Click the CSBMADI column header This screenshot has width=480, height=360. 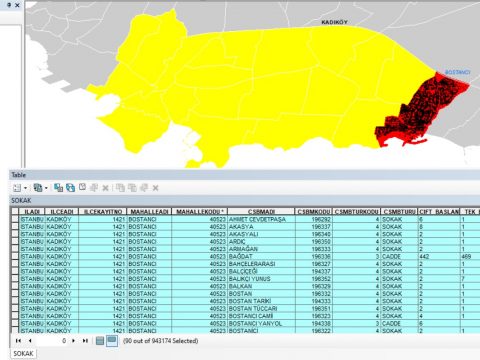[x=261, y=212]
